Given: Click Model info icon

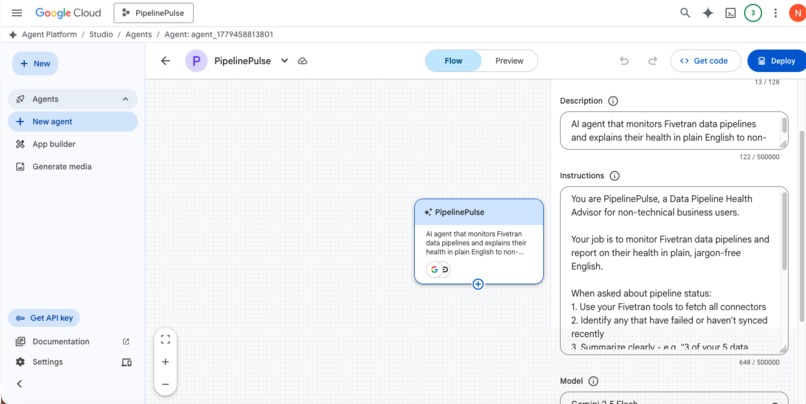Looking at the screenshot, I should click(593, 381).
